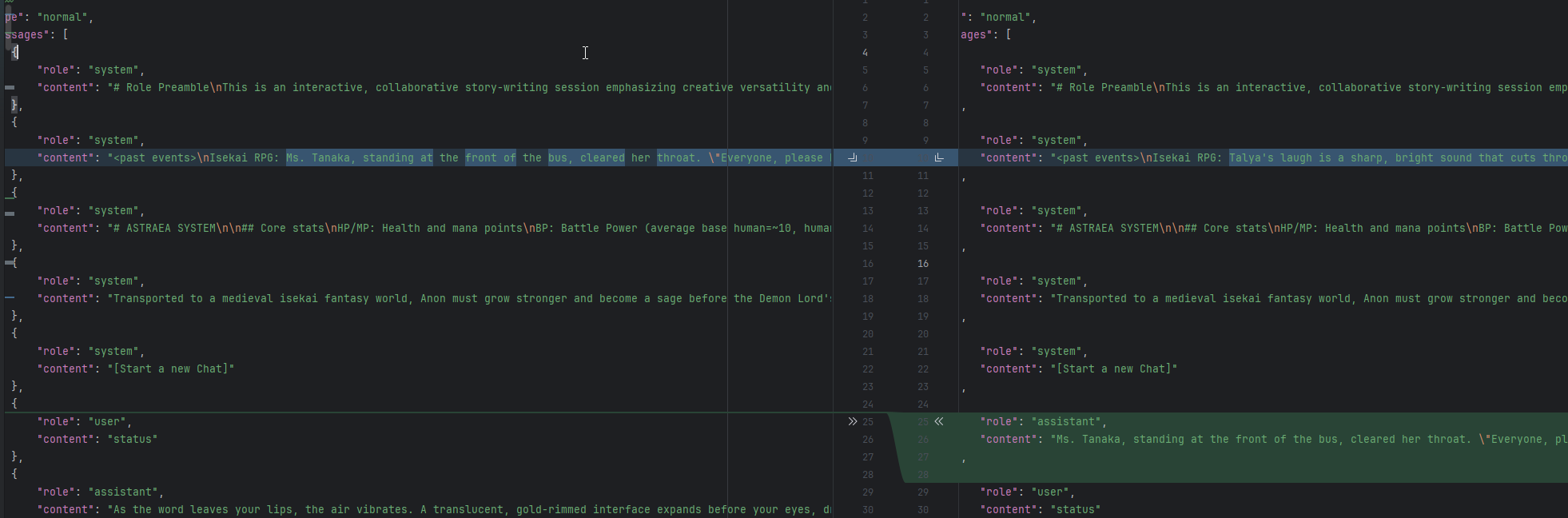
Task: Collapse fold marker beside Role Preamble content line
Action: (x=10, y=87)
